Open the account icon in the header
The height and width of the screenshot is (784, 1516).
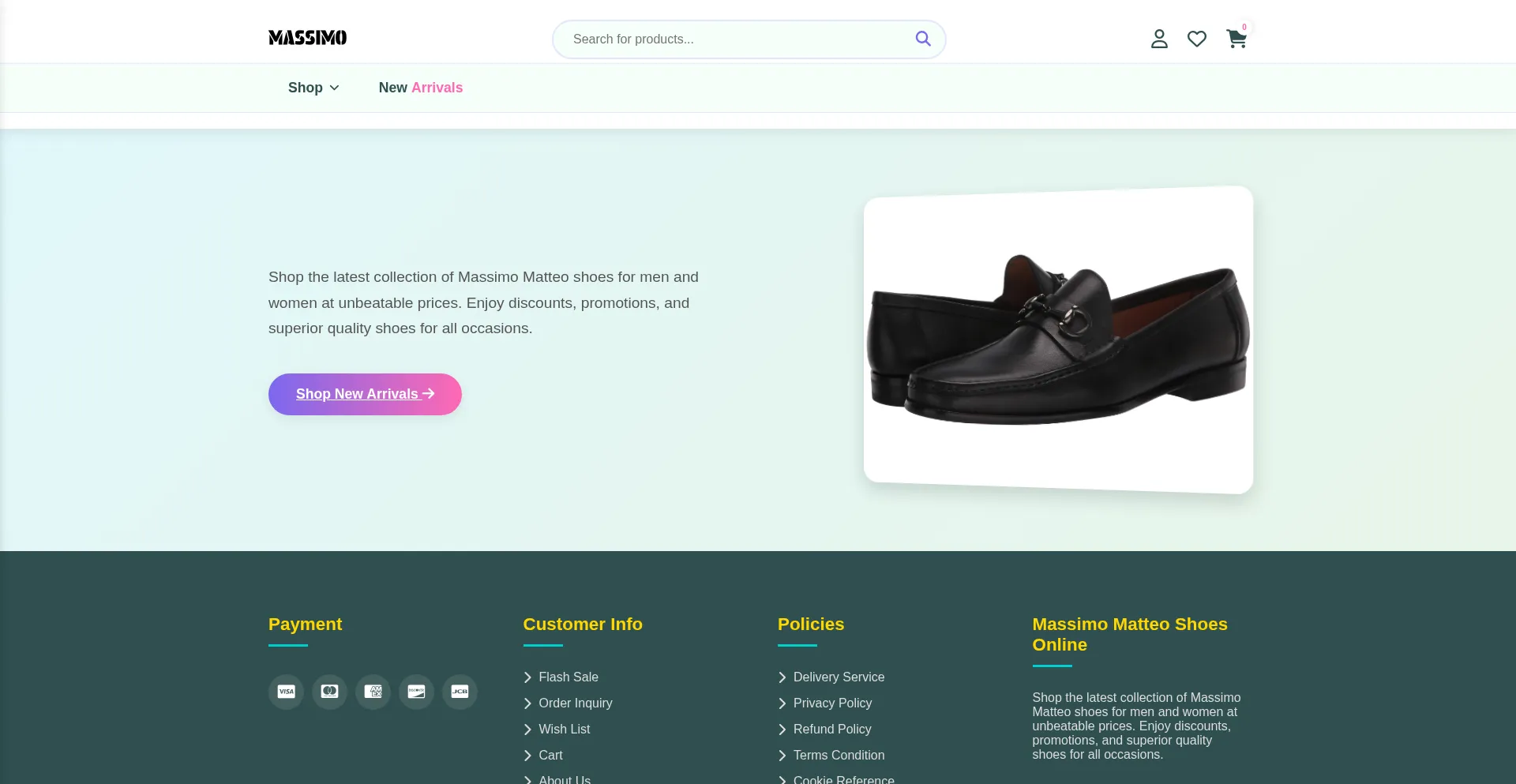[x=1158, y=38]
